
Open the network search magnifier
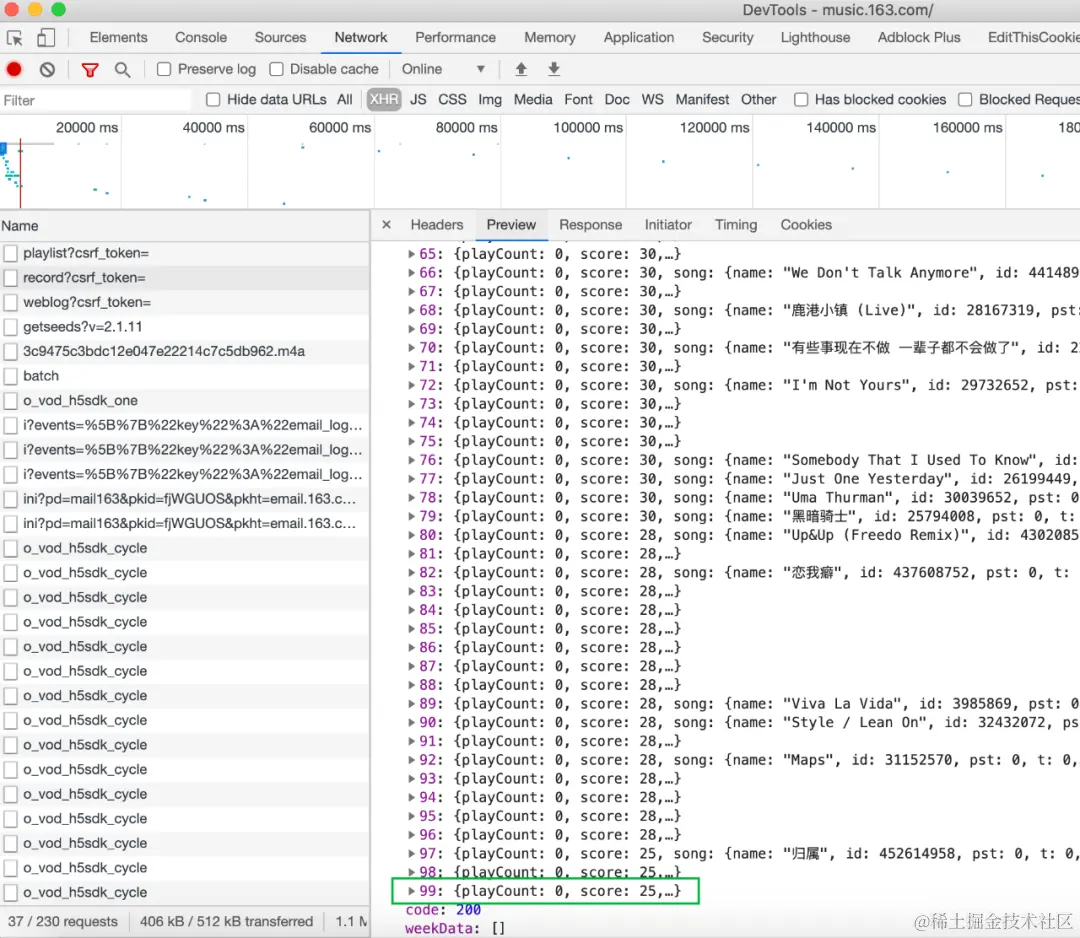tap(123, 70)
